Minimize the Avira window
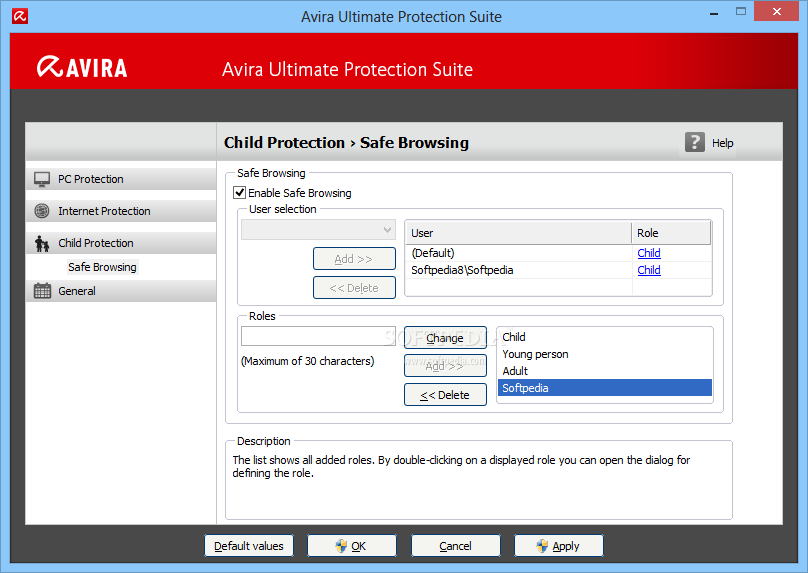The width and height of the screenshot is (808, 573). [714, 12]
